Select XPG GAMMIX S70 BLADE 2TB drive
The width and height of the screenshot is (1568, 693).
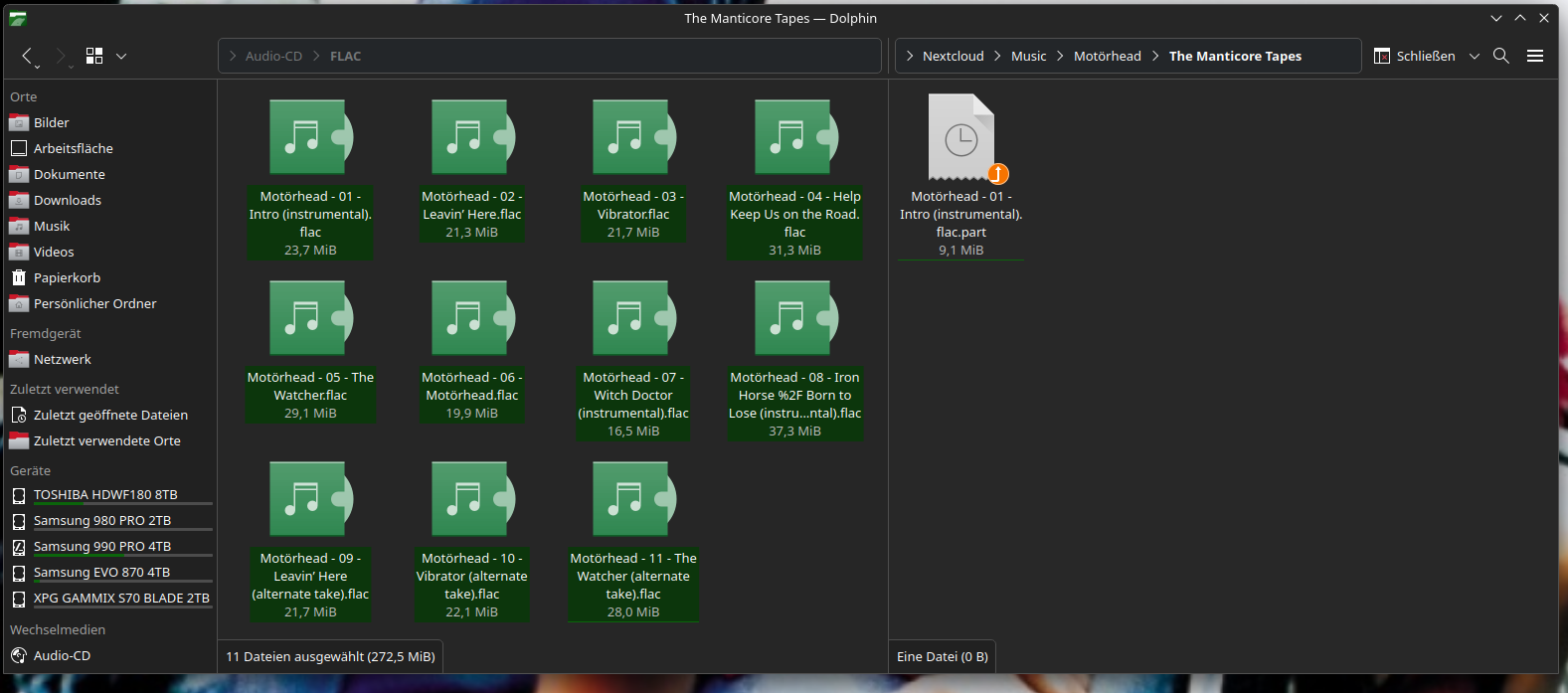click(x=110, y=598)
